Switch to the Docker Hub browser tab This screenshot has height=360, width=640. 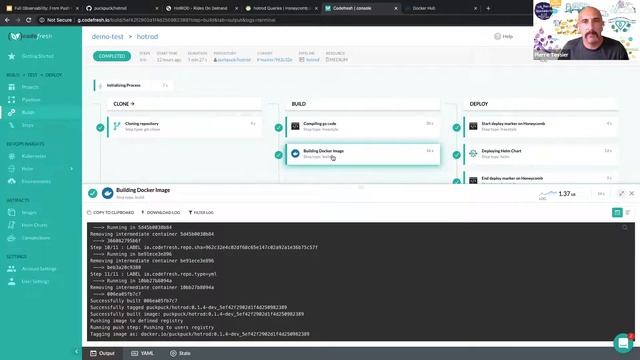click(441, 8)
